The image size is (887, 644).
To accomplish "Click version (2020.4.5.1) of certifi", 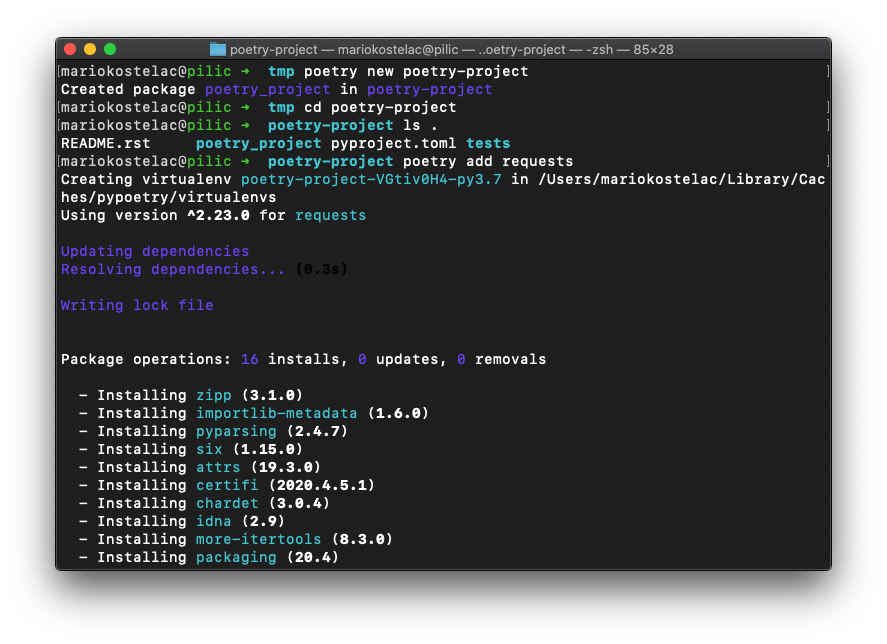I will [321, 486].
